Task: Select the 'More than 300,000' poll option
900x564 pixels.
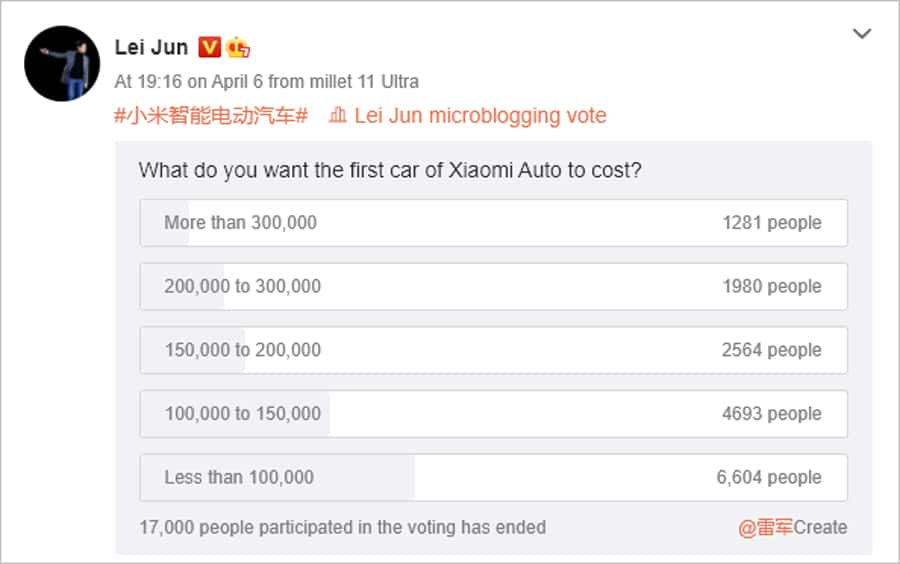Action: coord(493,222)
